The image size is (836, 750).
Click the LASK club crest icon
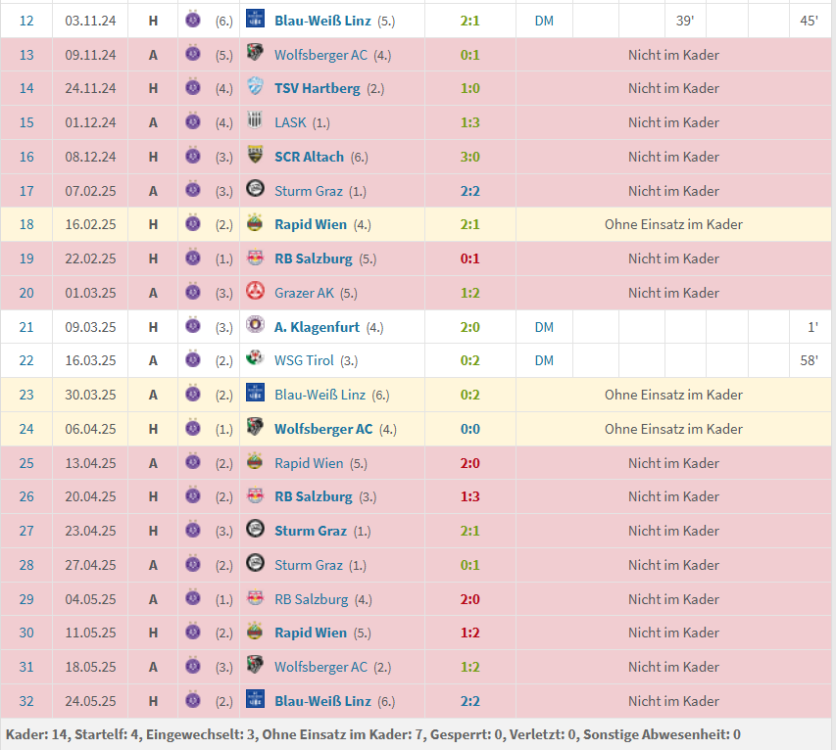(x=255, y=122)
